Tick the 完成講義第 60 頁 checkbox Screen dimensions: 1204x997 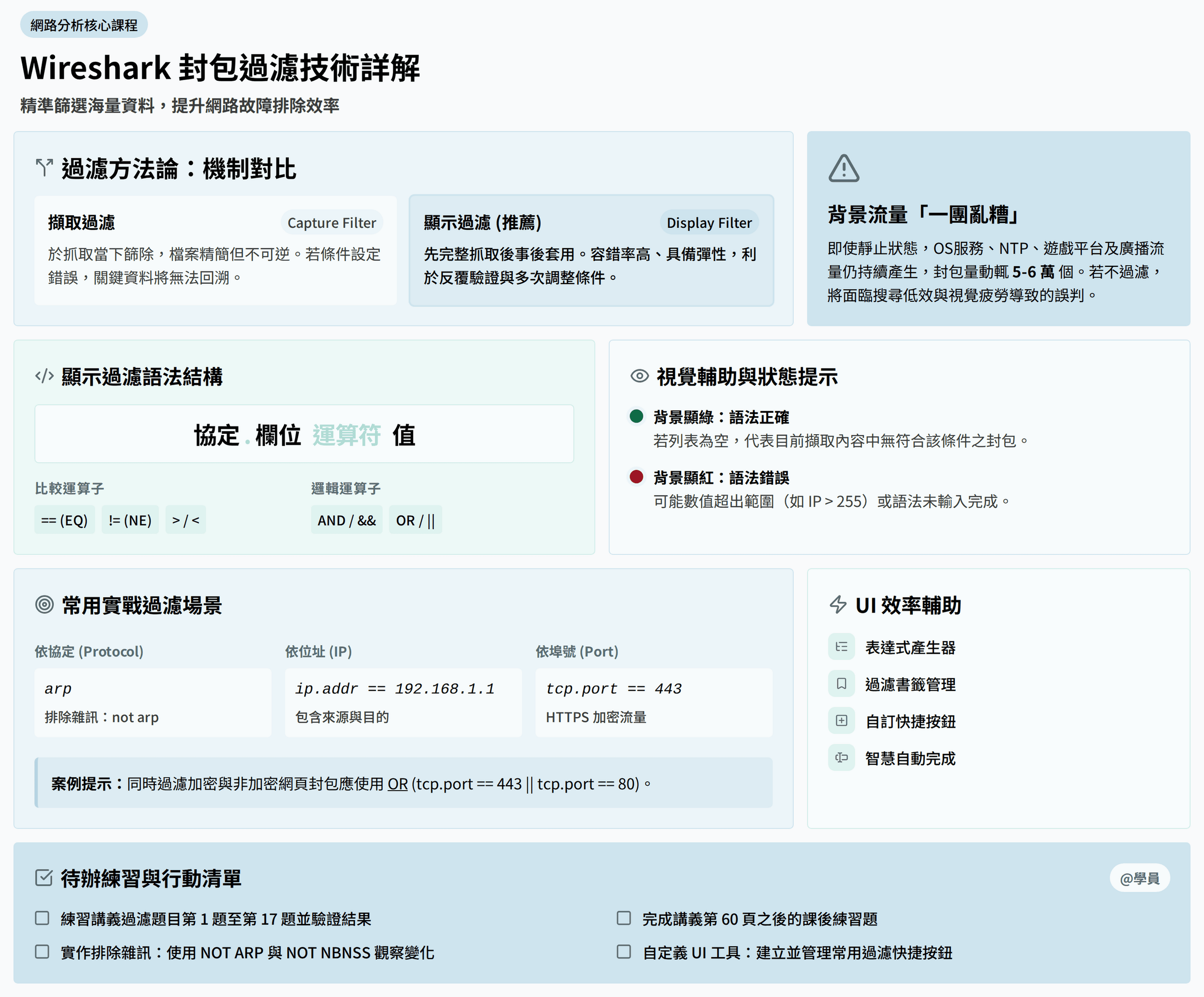pos(624,918)
